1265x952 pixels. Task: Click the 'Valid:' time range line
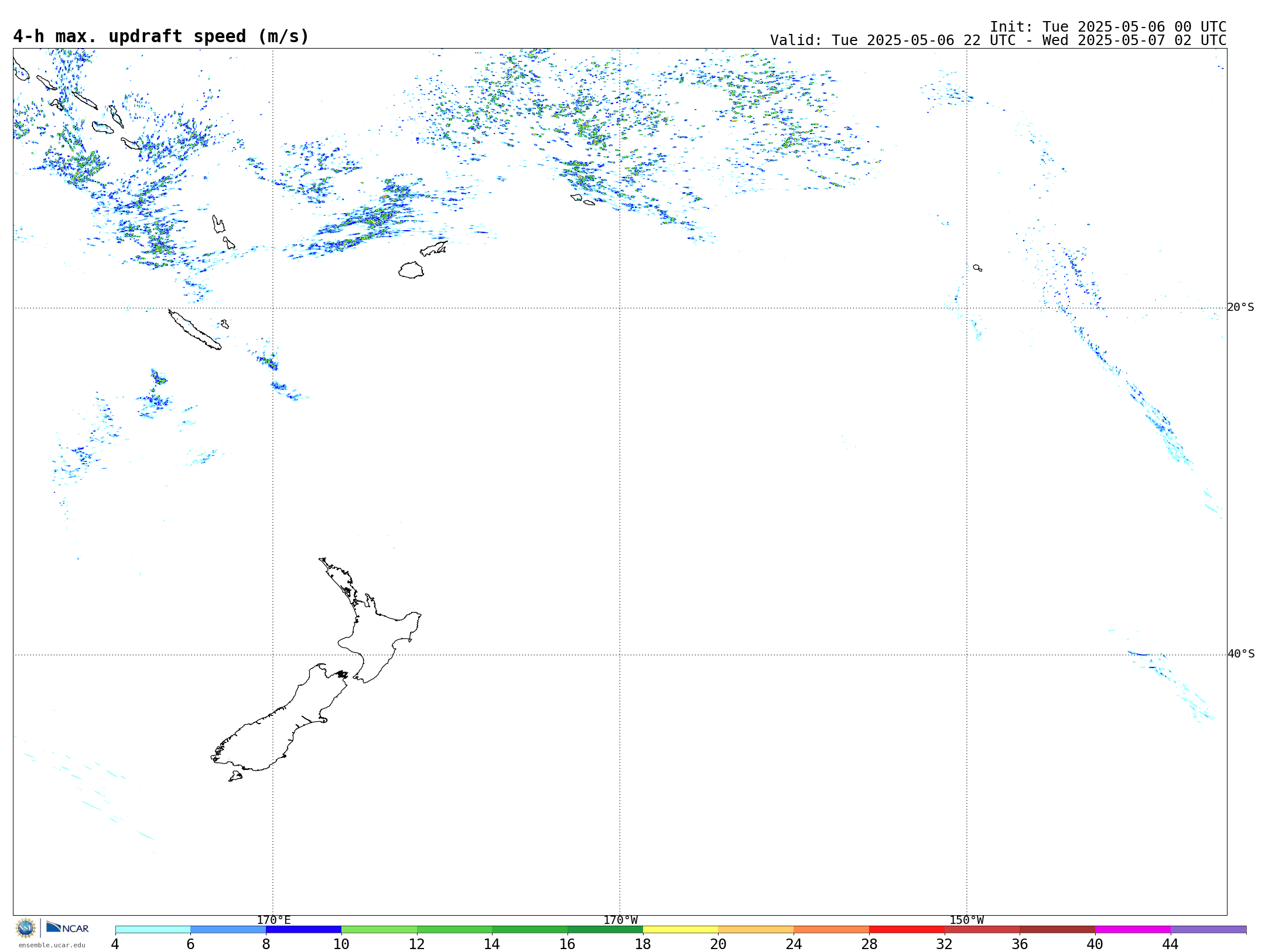point(998,40)
